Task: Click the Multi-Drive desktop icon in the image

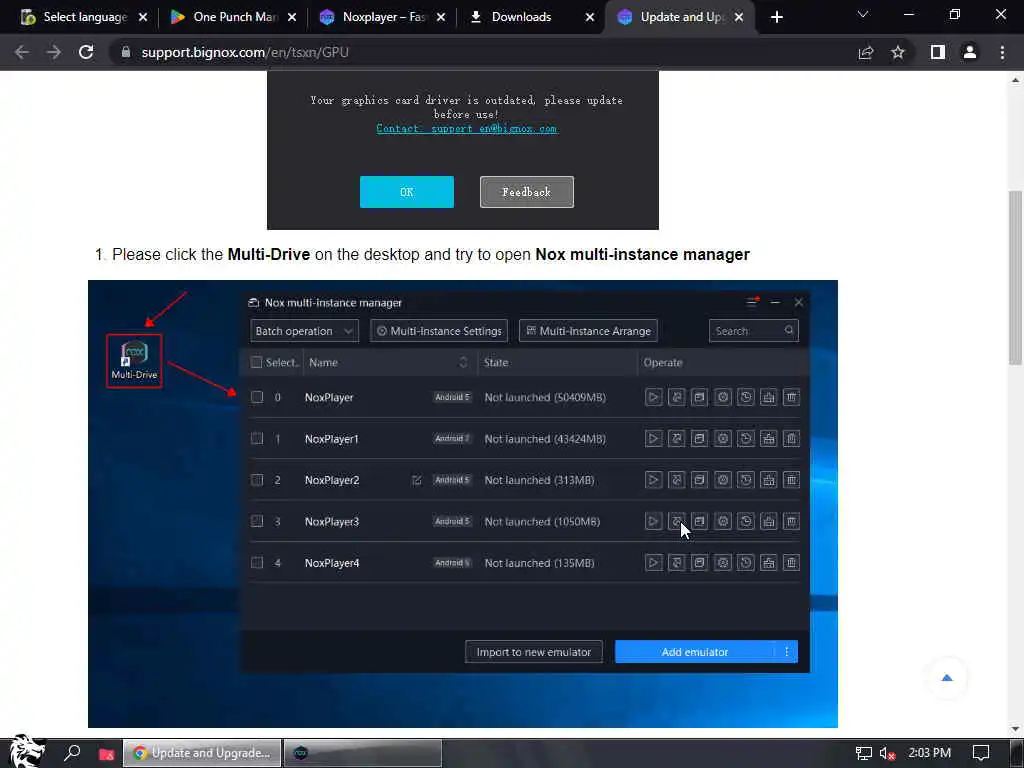Action: click(x=134, y=360)
